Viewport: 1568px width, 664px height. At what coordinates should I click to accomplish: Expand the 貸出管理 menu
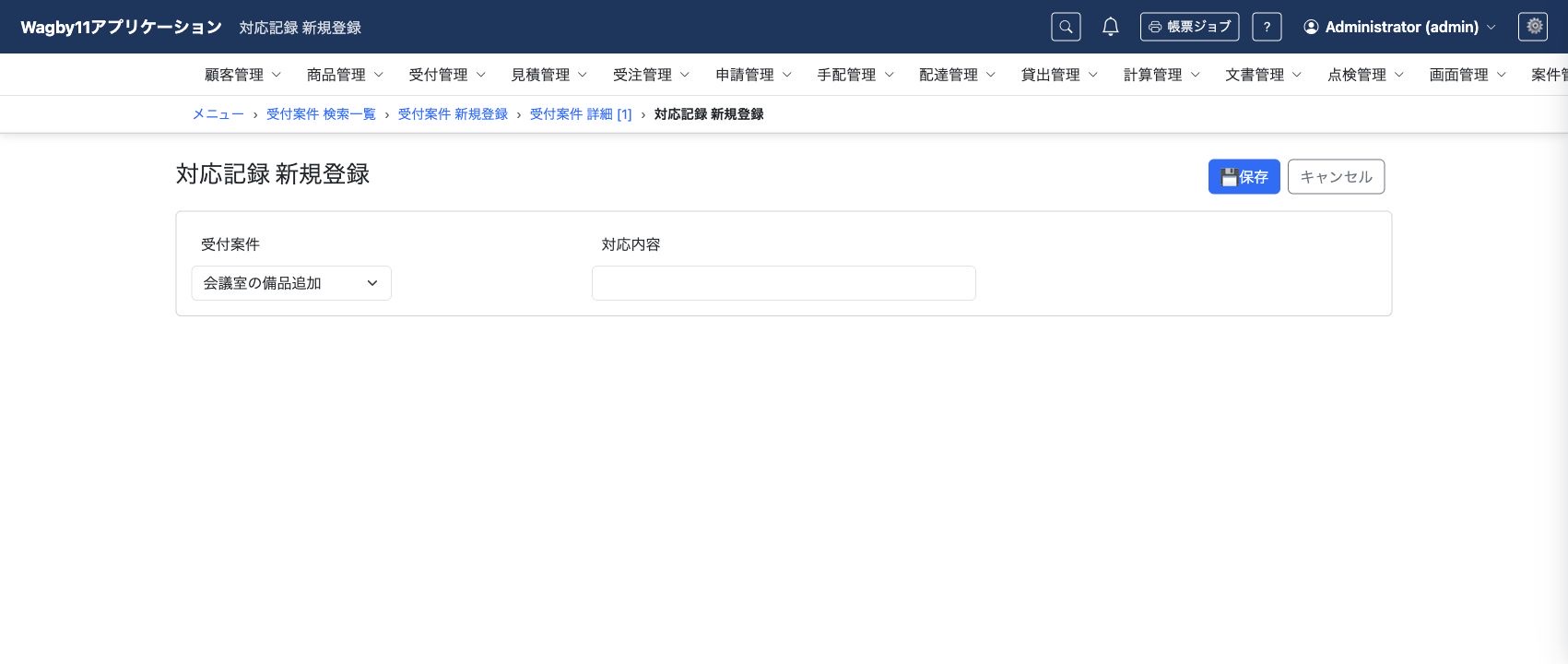pyautogui.click(x=1060, y=75)
